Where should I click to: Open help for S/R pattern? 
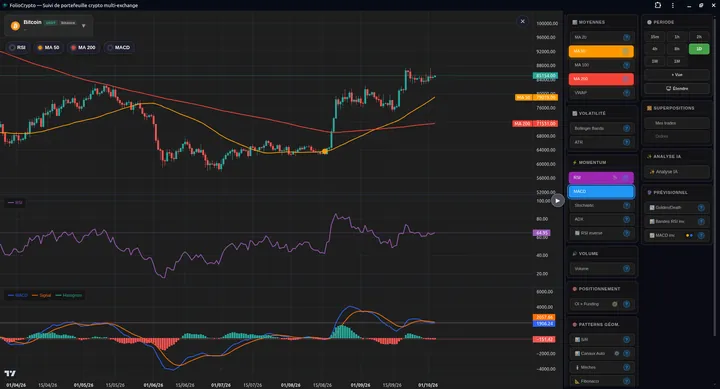click(626, 339)
